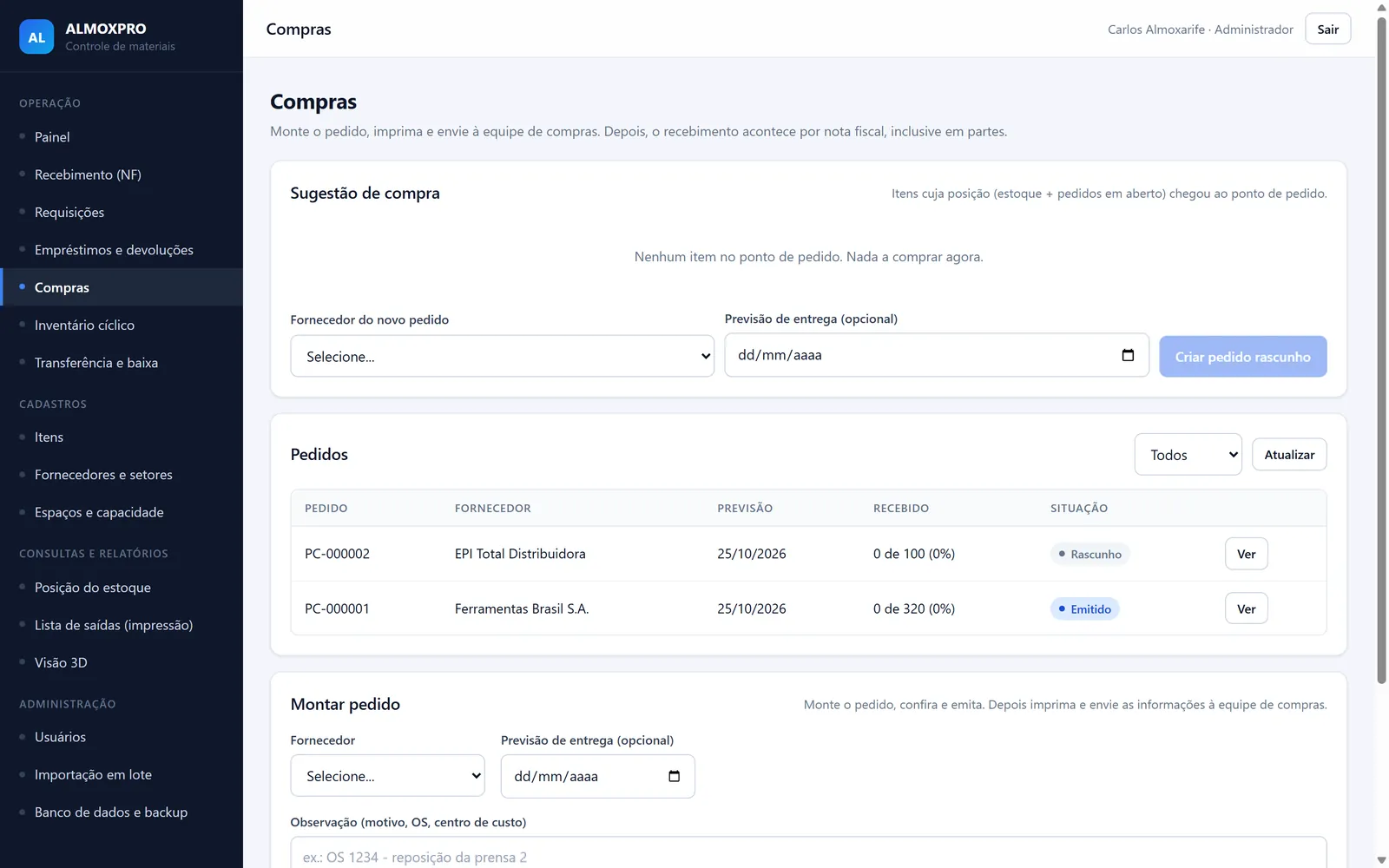The height and width of the screenshot is (868, 1389).
Task: Click '0 de 320 (0%)' received cell
Action: (914, 608)
